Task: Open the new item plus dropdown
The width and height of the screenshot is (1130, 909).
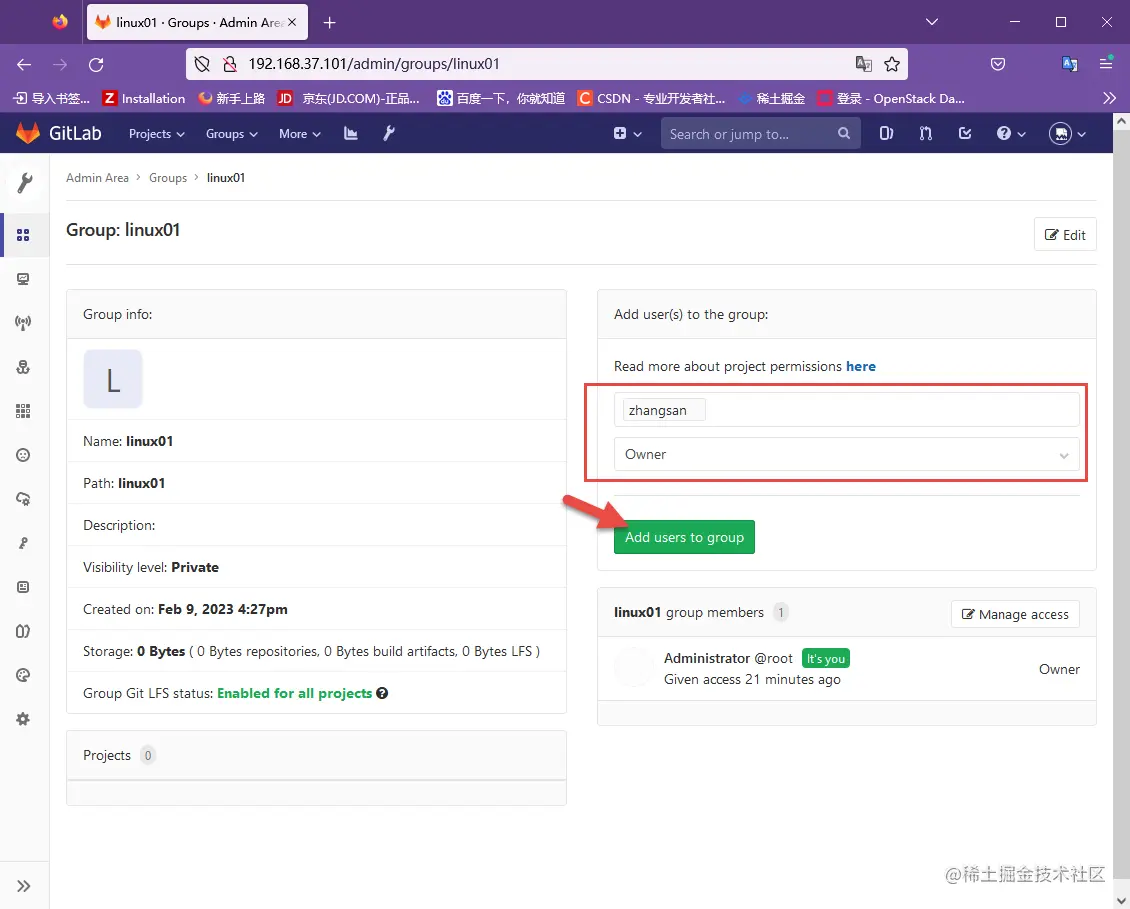Action: pyautogui.click(x=627, y=133)
